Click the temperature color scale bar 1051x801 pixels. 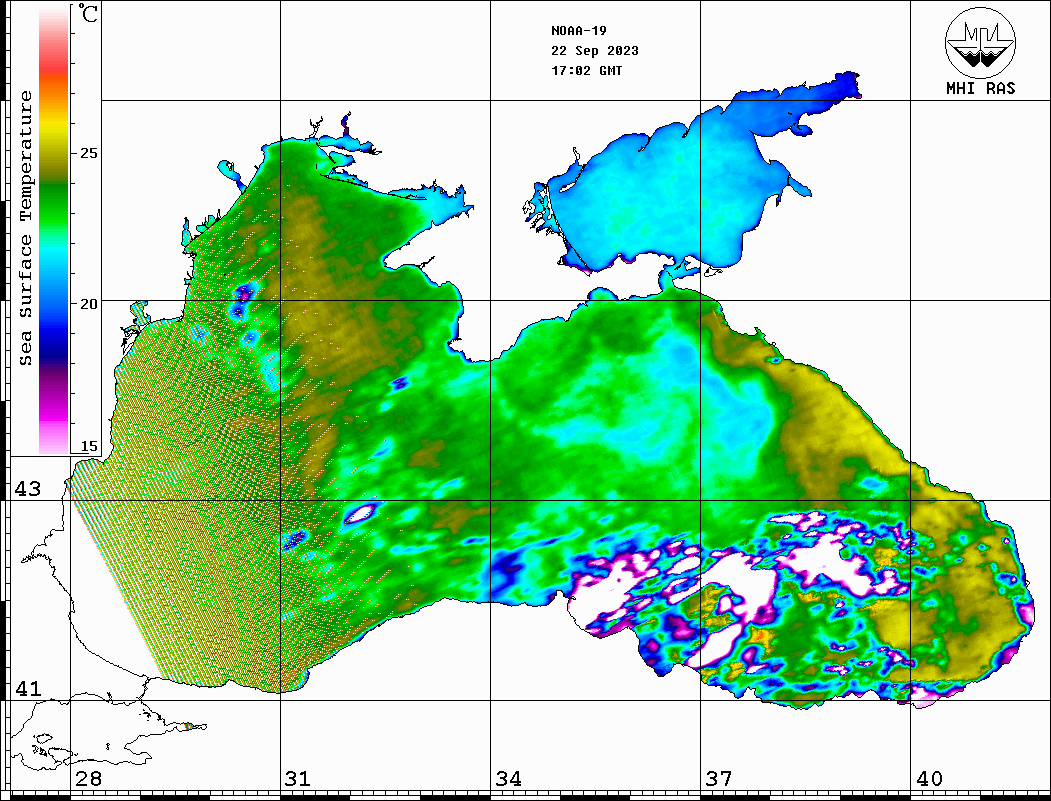(54, 230)
